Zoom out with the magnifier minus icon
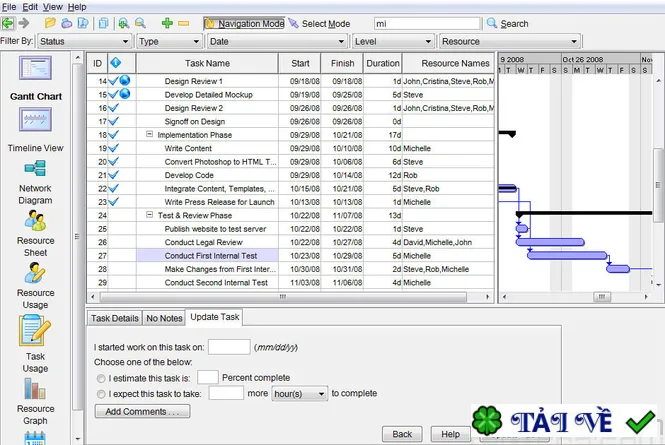The image size is (665, 445). [x=140, y=23]
